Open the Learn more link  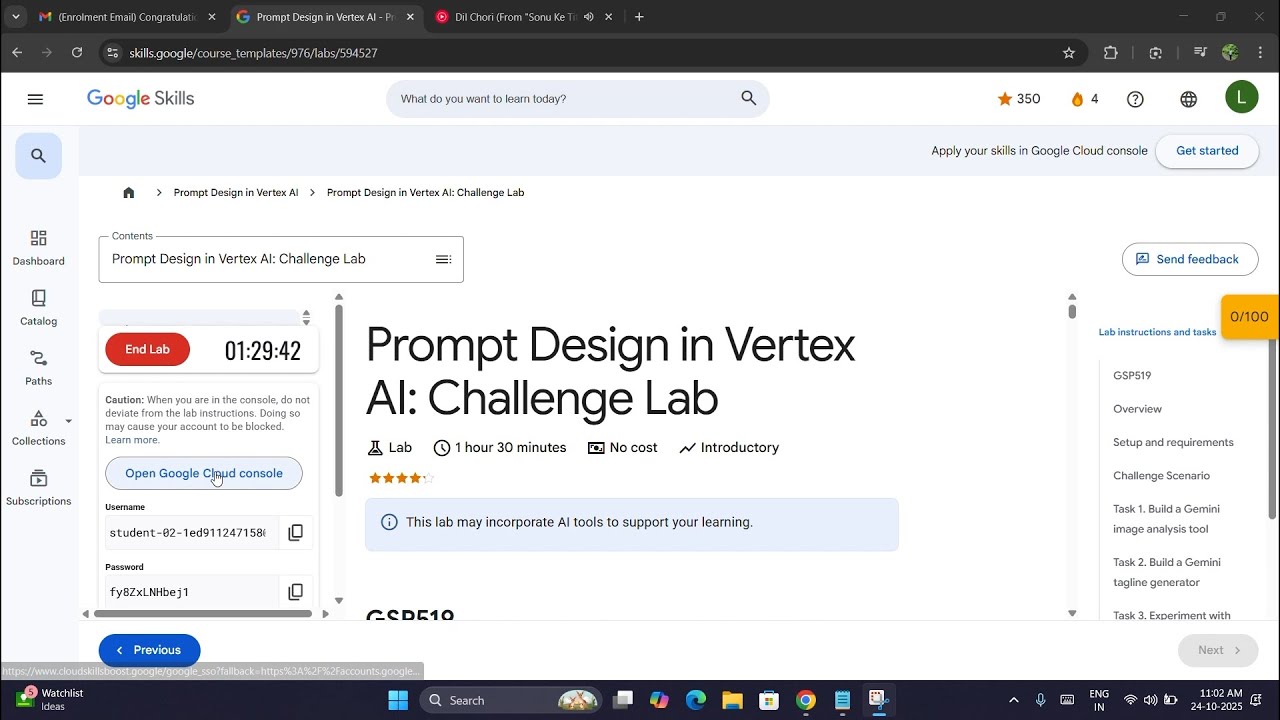point(132,440)
